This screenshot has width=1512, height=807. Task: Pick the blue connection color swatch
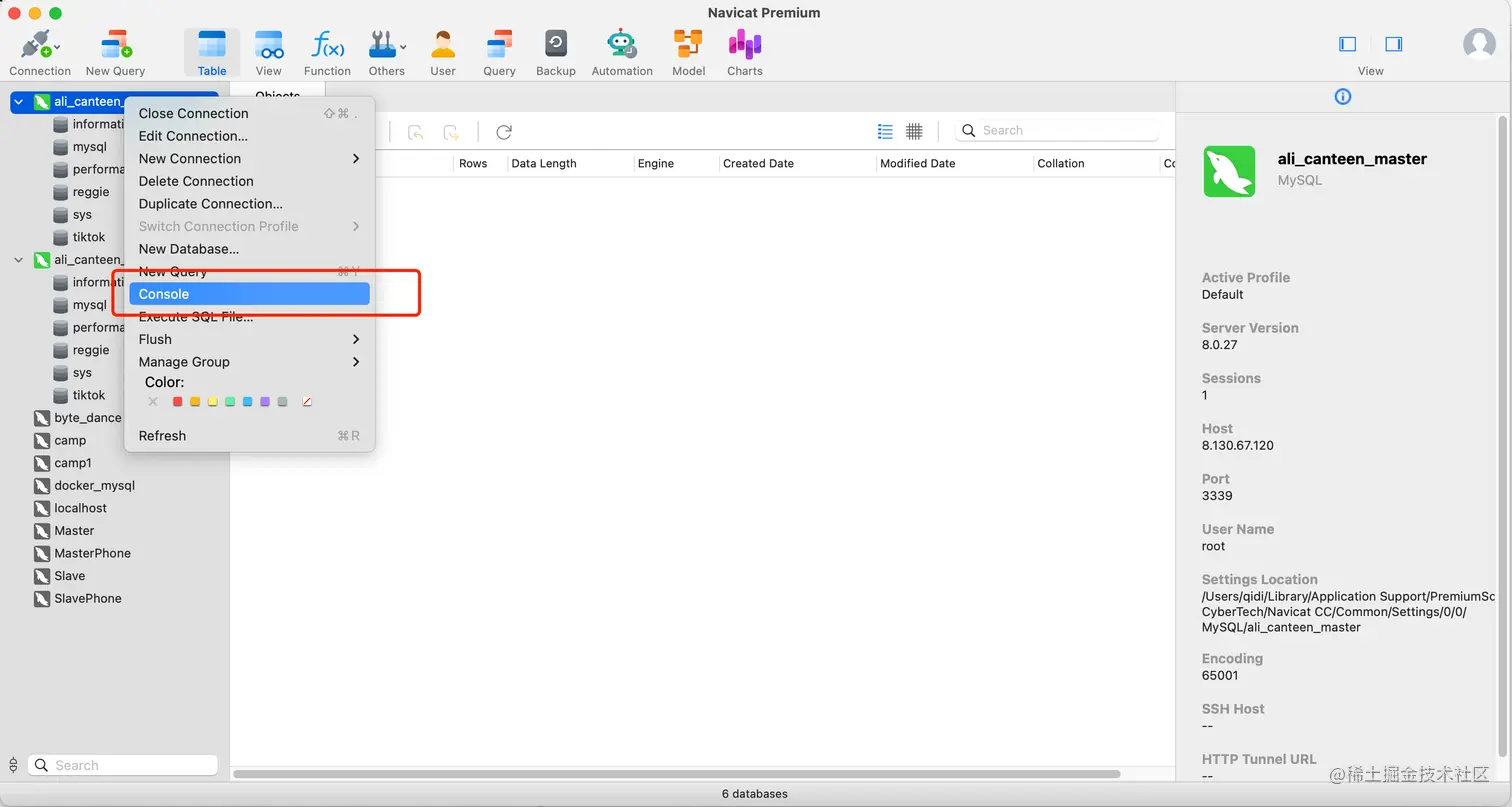pos(247,402)
